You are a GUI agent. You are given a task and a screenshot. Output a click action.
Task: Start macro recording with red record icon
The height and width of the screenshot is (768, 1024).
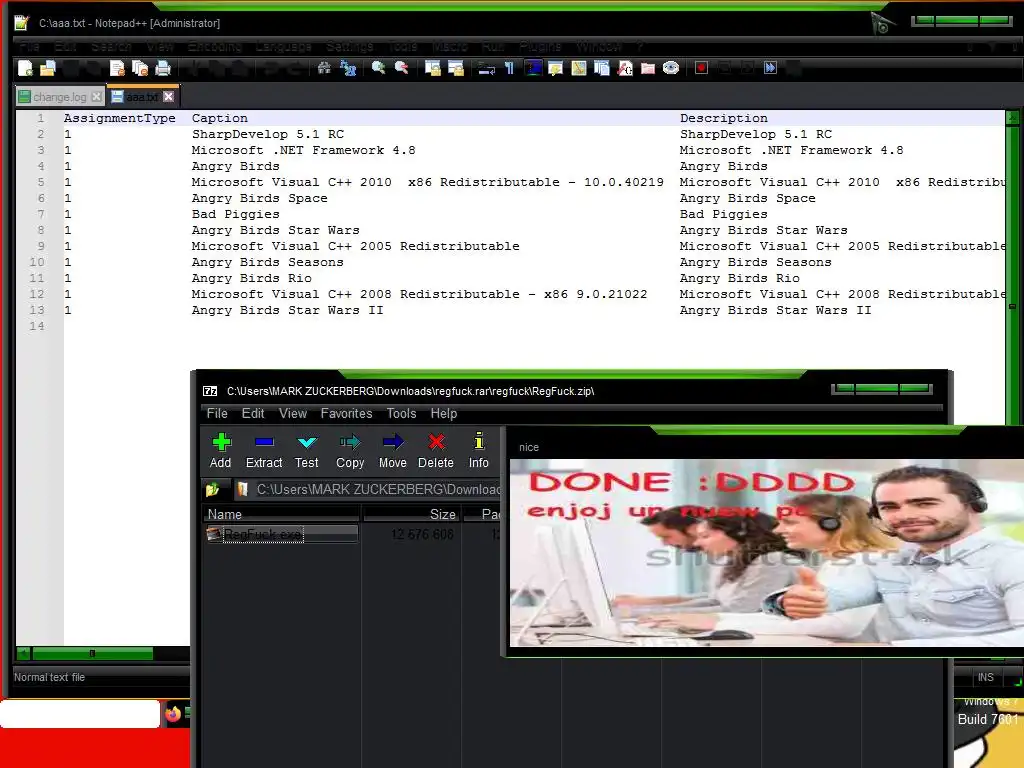[701, 68]
